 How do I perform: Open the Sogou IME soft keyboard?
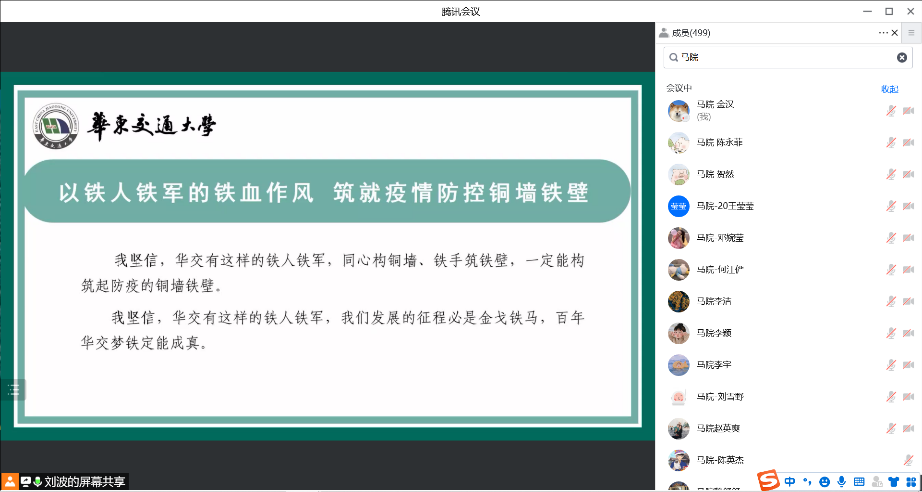tap(859, 481)
